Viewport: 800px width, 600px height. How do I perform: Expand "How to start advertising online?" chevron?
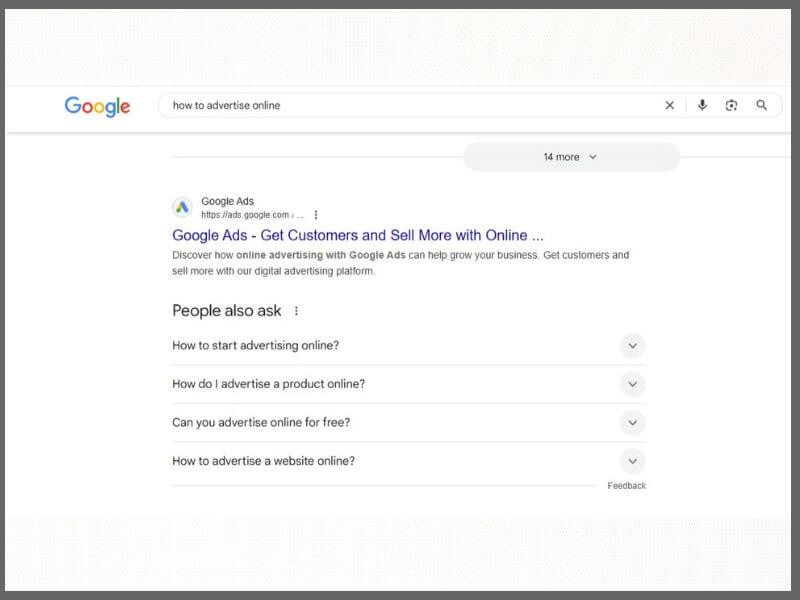coord(632,346)
